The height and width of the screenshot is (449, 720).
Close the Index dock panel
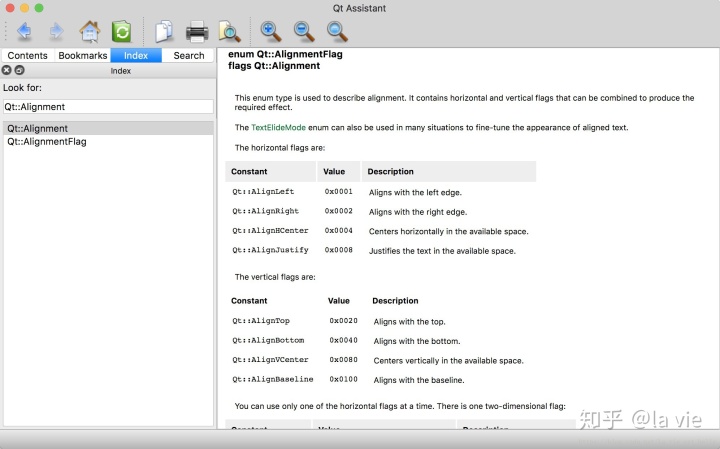tap(6, 70)
